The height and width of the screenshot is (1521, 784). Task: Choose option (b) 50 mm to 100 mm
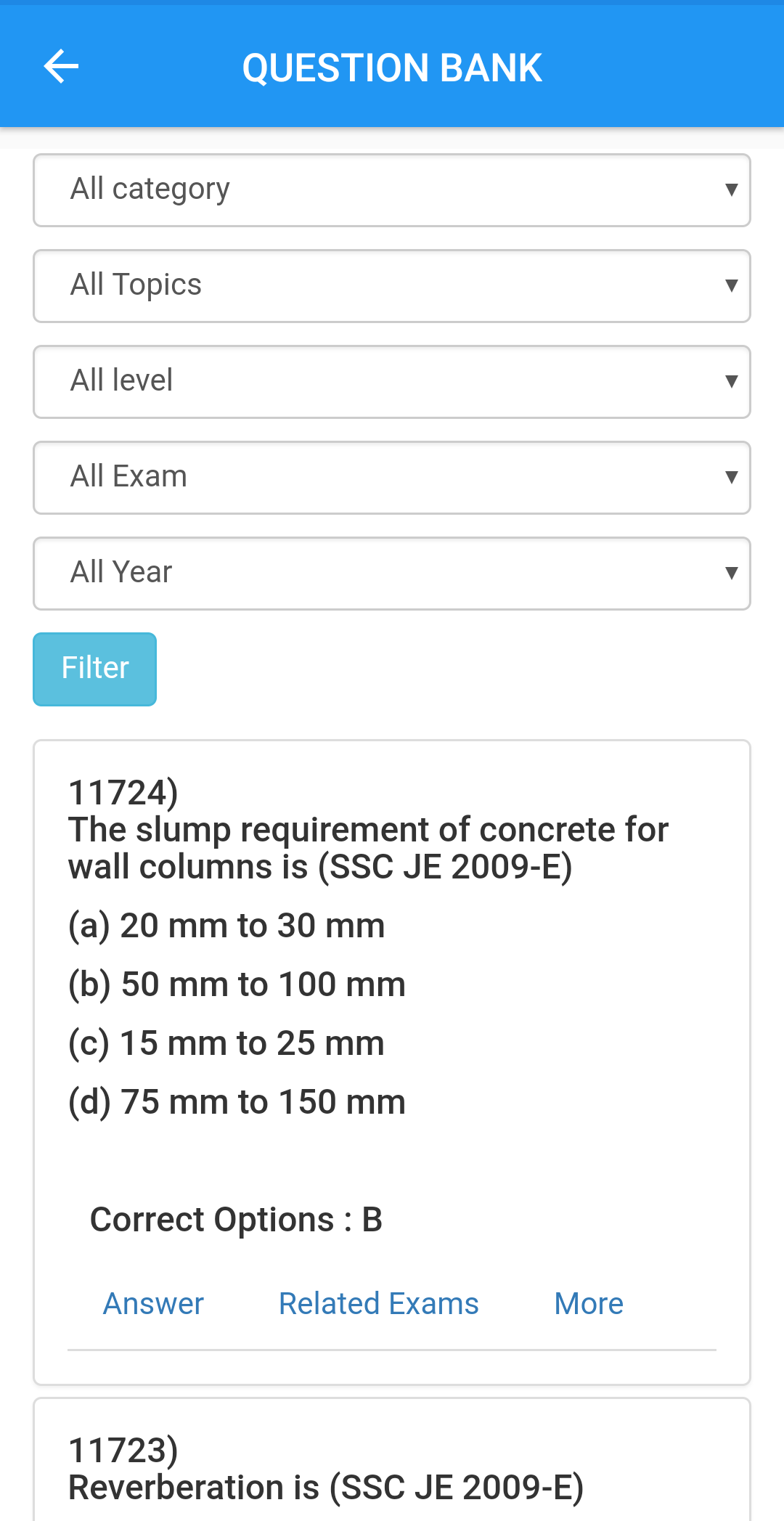tap(237, 984)
